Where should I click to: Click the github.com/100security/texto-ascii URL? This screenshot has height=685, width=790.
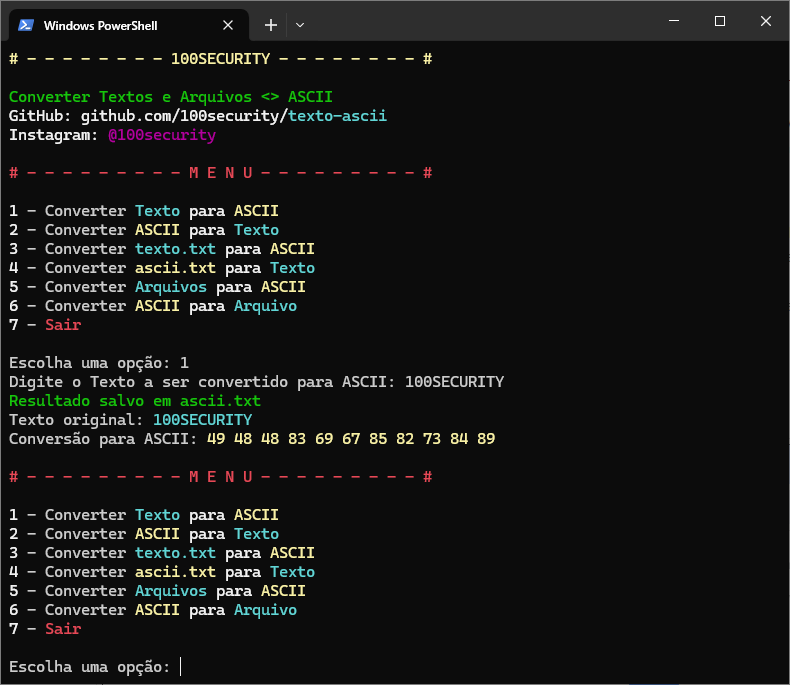pos(234,116)
